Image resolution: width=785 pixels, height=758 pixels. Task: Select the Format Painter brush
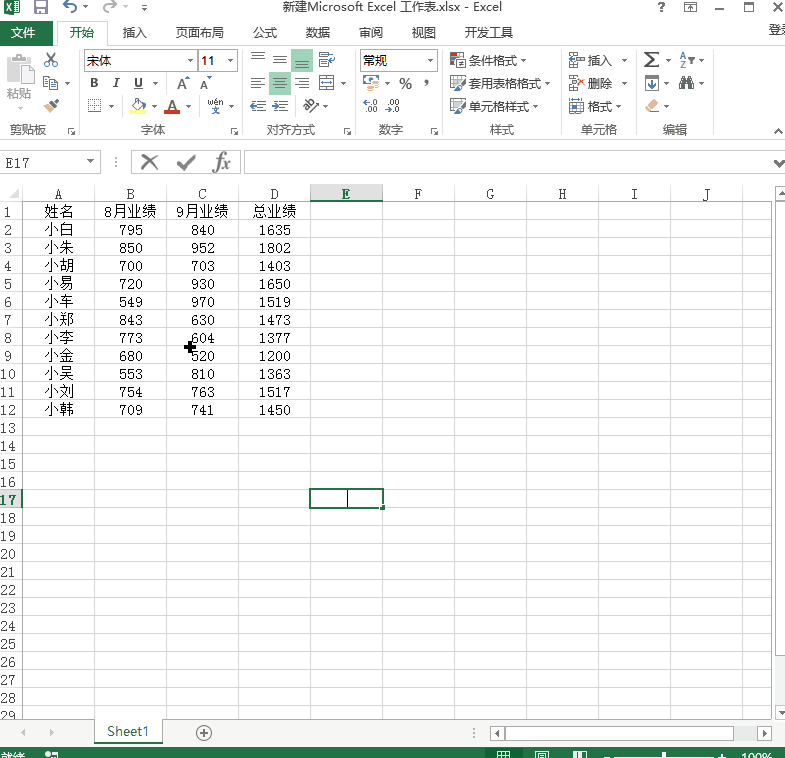[51, 106]
